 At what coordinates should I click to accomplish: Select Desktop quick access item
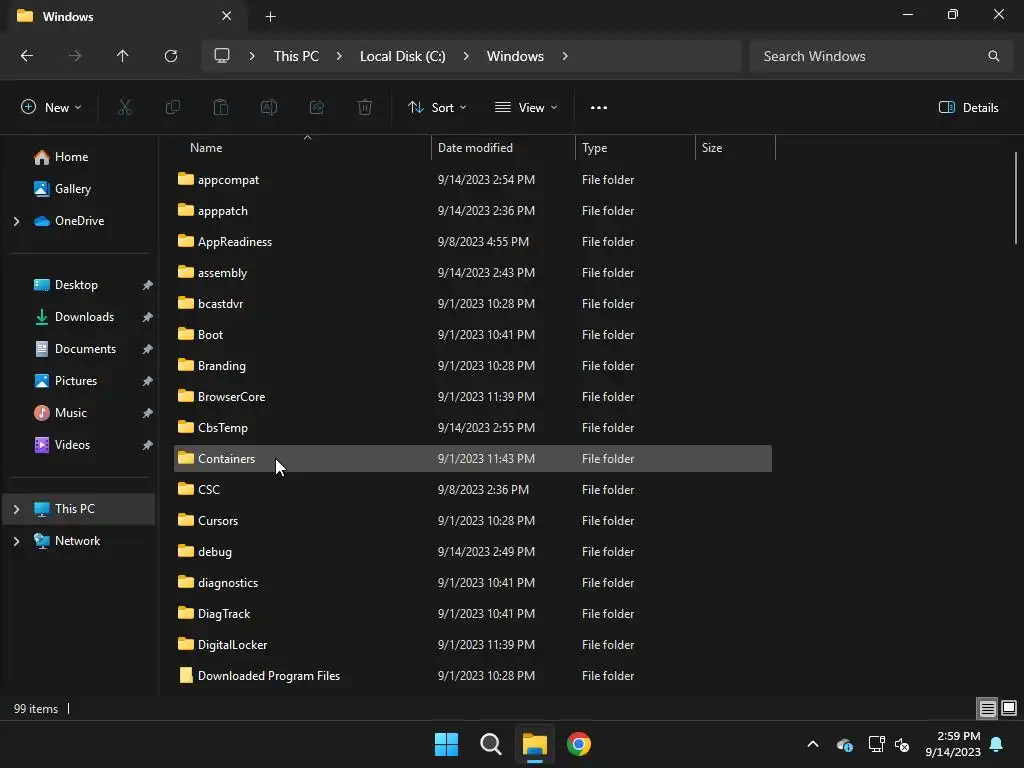tap(76, 285)
